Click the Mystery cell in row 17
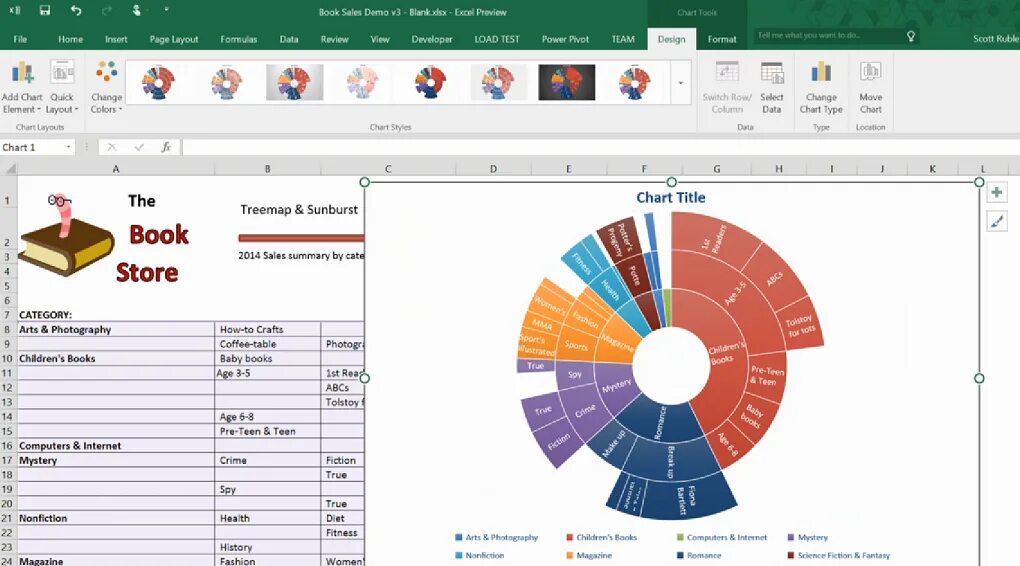 (x=116, y=461)
